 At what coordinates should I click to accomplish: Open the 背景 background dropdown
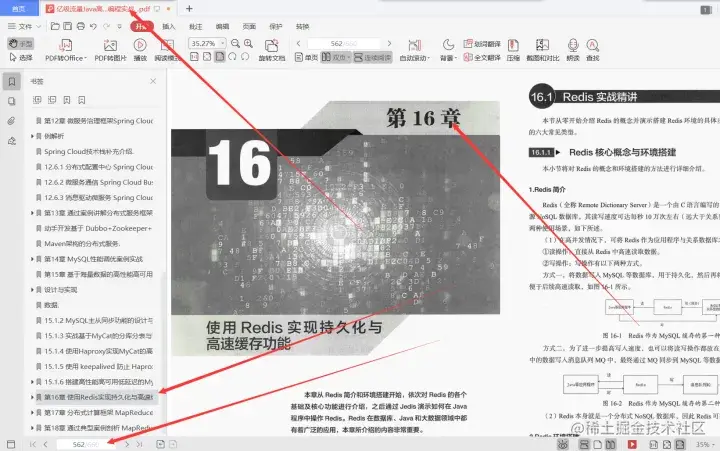click(448, 50)
